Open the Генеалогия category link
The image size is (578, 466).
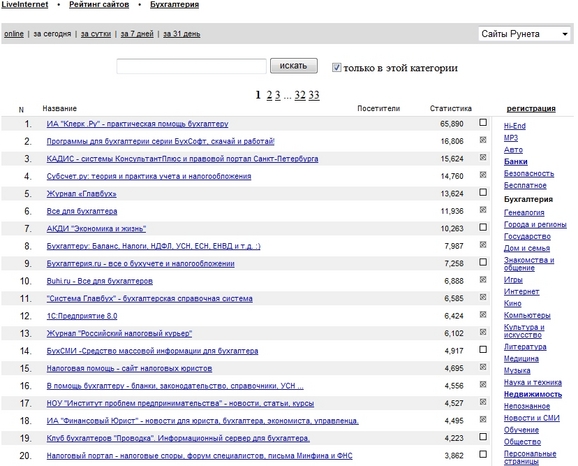pyautogui.click(x=524, y=212)
